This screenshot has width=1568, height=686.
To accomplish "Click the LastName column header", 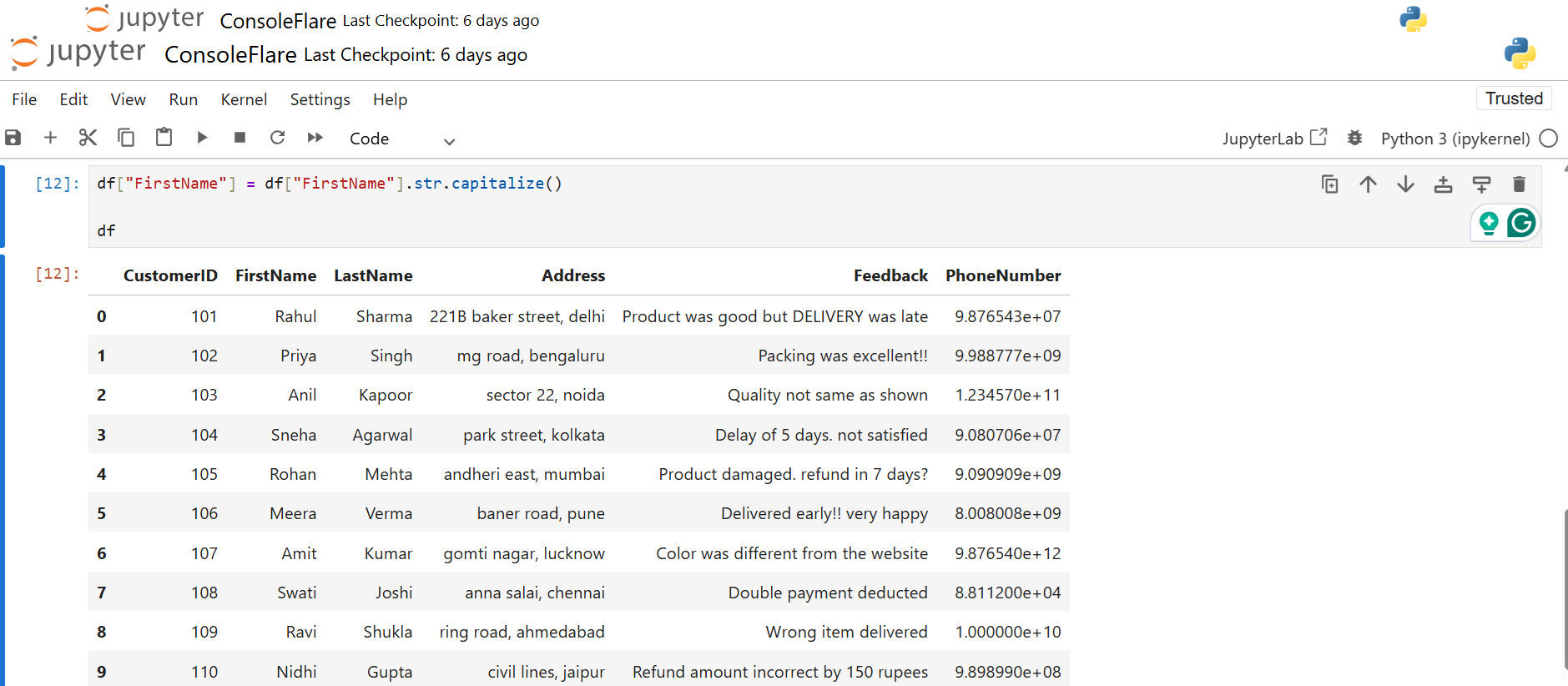I will (373, 275).
